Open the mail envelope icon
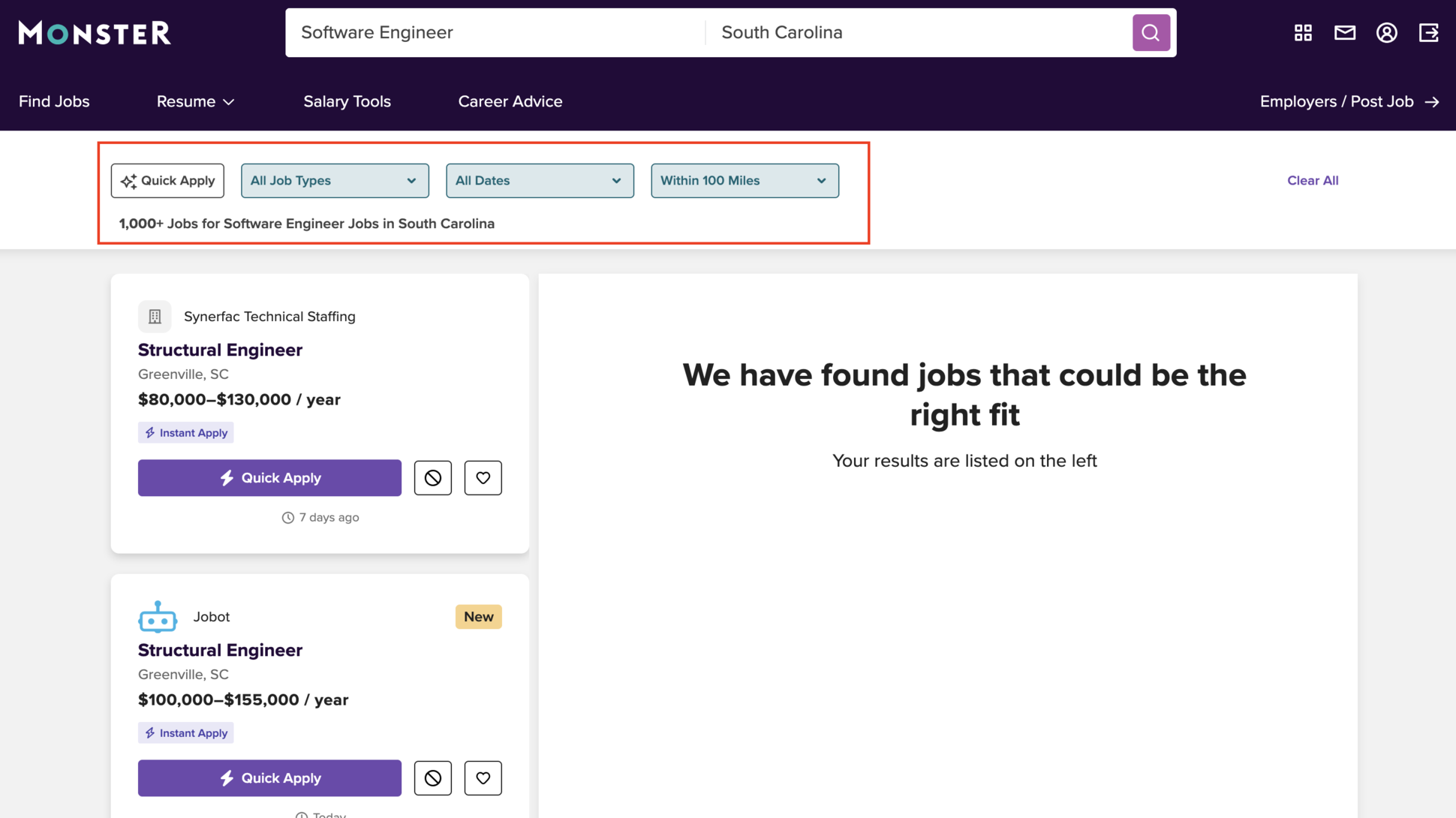The width and height of the screenshot is (1456, 818). tap(1345, 32)
